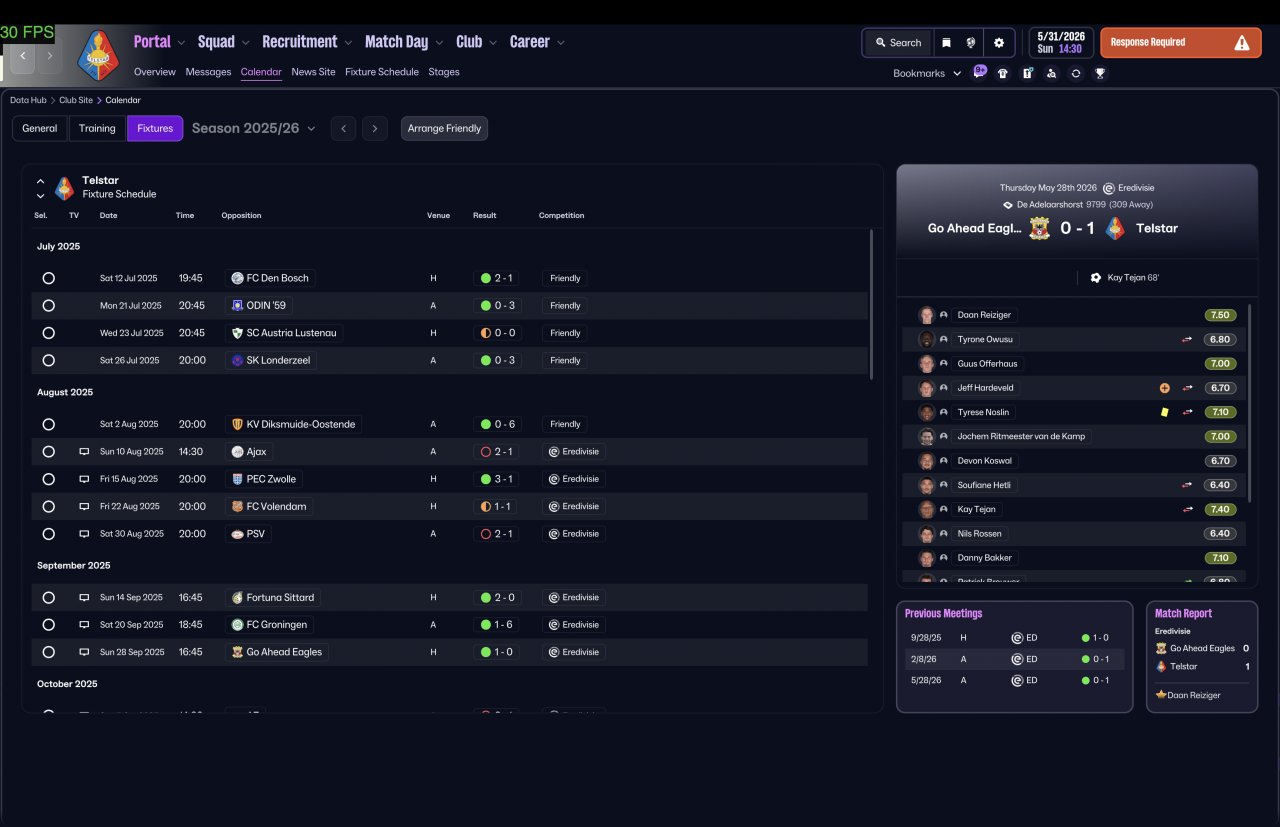Open the News Site subtab
Screen dimensions: 1280x827
coord(313,72)
